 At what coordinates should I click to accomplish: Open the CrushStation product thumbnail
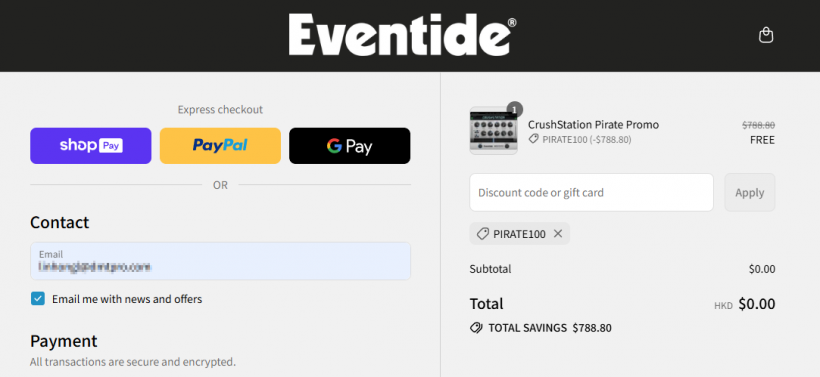[x=493, y=131]
